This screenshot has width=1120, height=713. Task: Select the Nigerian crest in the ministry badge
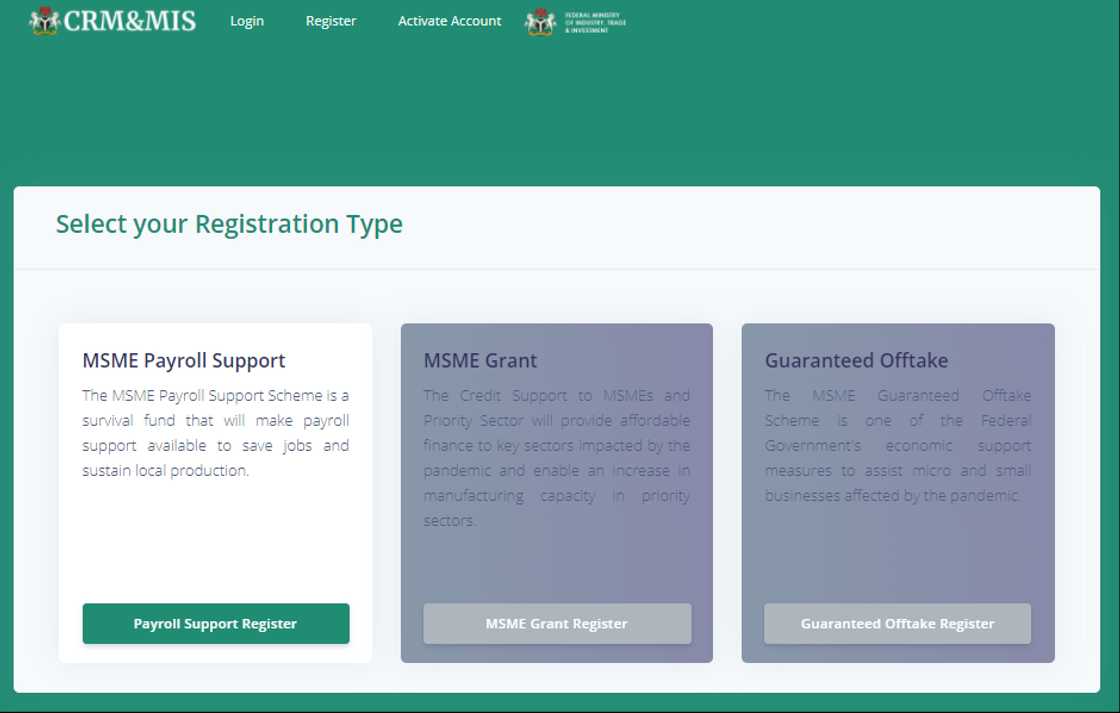(541, 20)
